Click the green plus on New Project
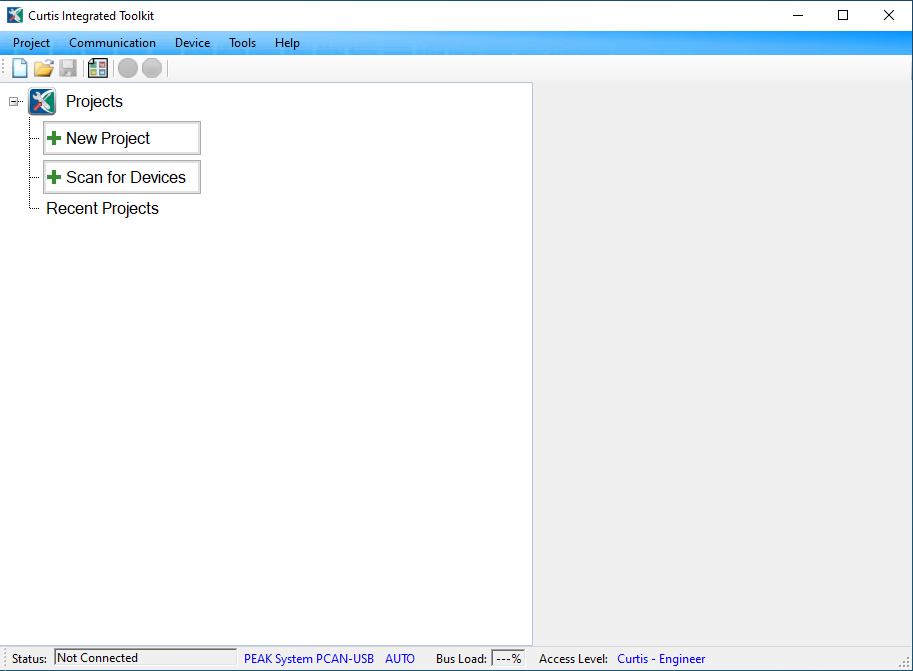This screenshot has width=913, height=671. tap(54, 138)
